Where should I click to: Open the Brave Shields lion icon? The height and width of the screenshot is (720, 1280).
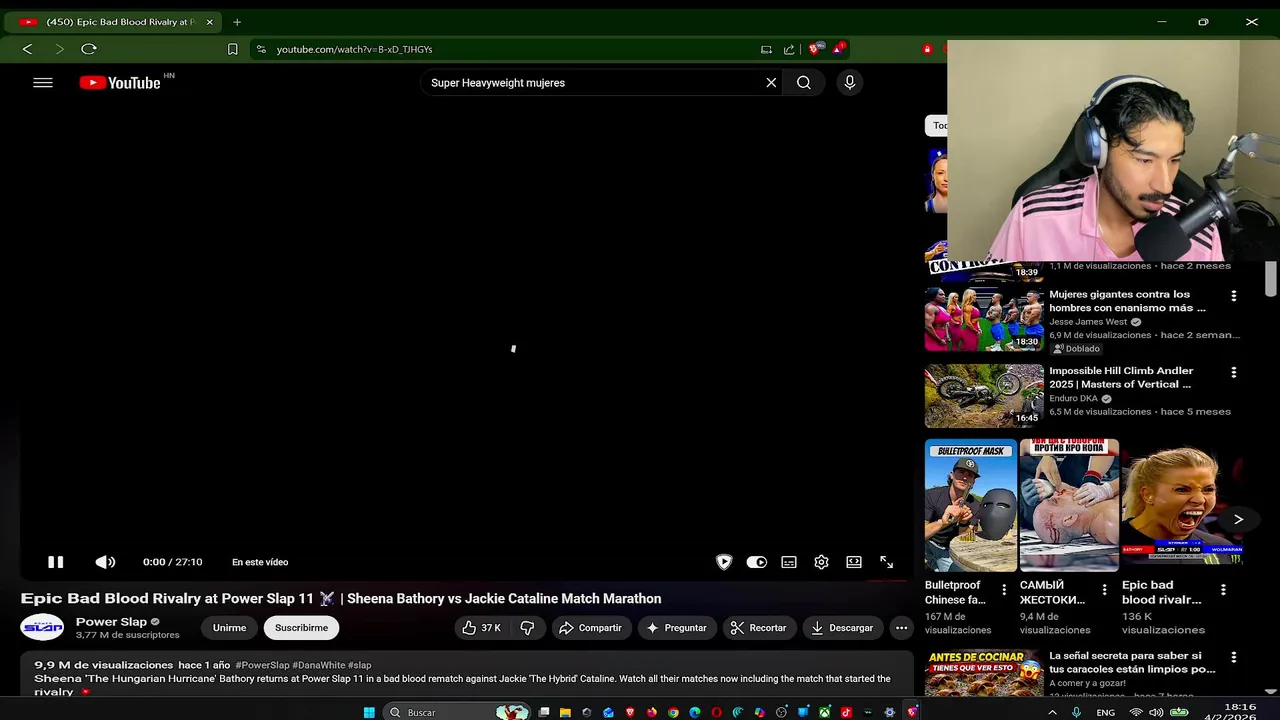click(816, 49)
